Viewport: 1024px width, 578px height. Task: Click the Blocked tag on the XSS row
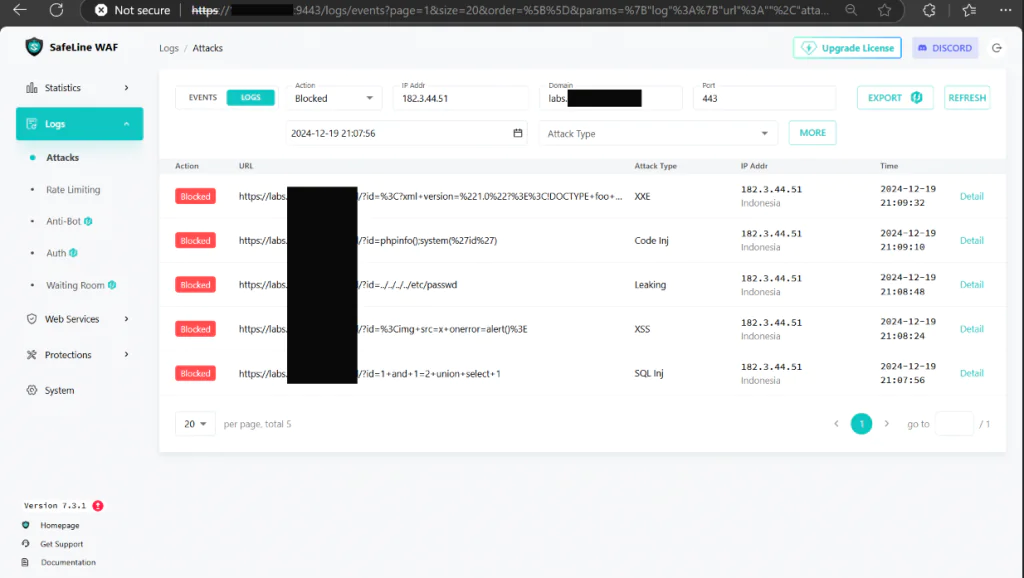point(195,329)
